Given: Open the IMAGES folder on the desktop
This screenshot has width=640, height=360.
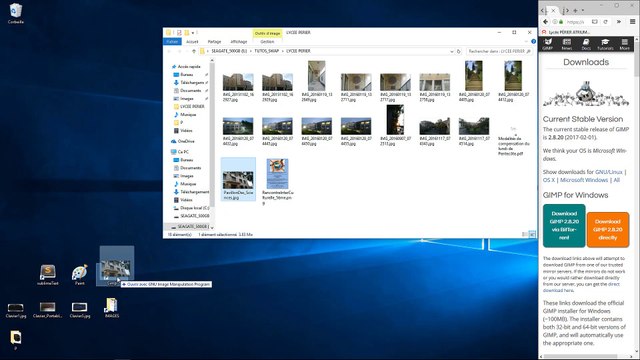Looking at the screenshot, I should pyautogui.click(x=111, y=308).
